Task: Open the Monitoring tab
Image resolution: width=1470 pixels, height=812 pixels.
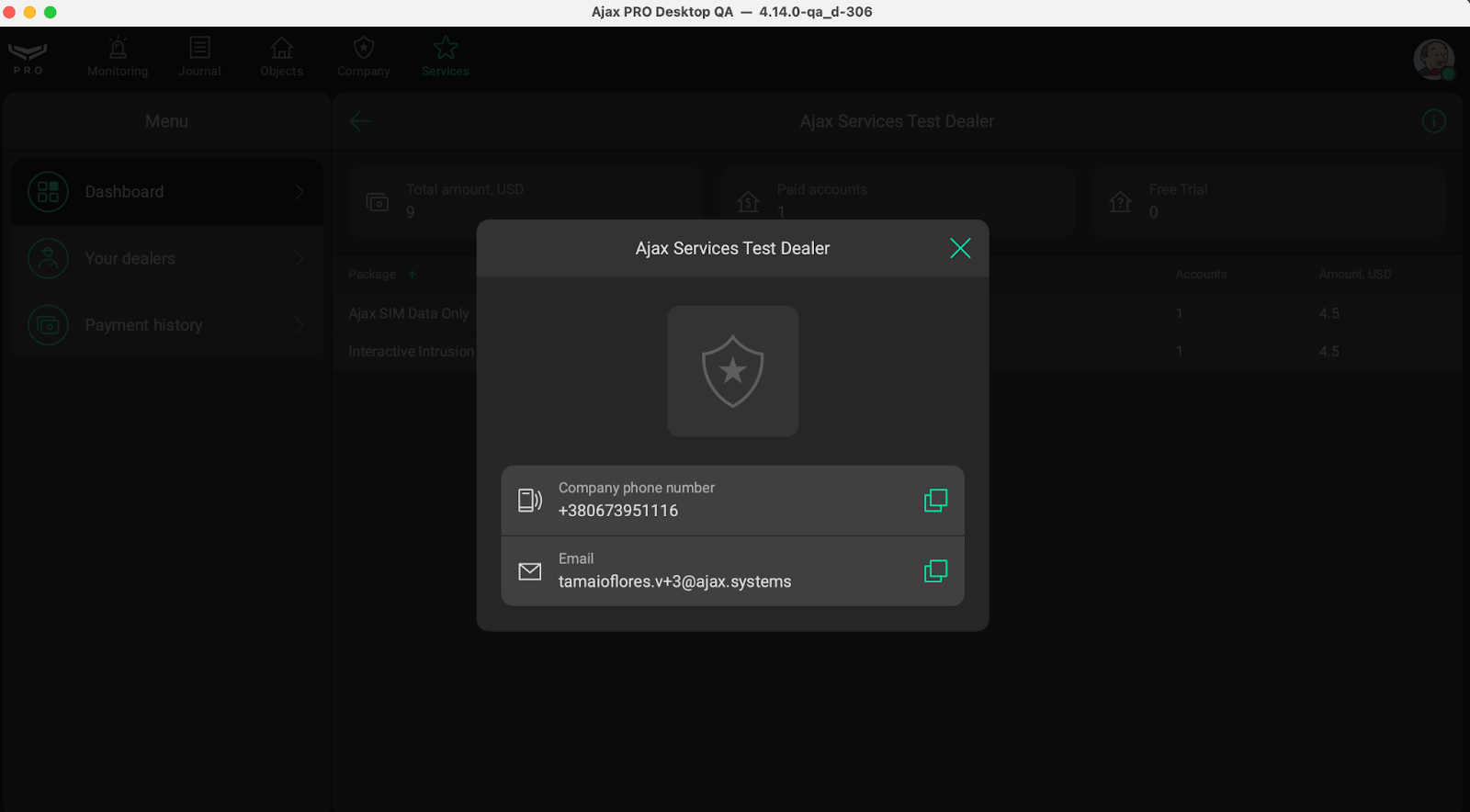Action: click(x=118, y=56)
